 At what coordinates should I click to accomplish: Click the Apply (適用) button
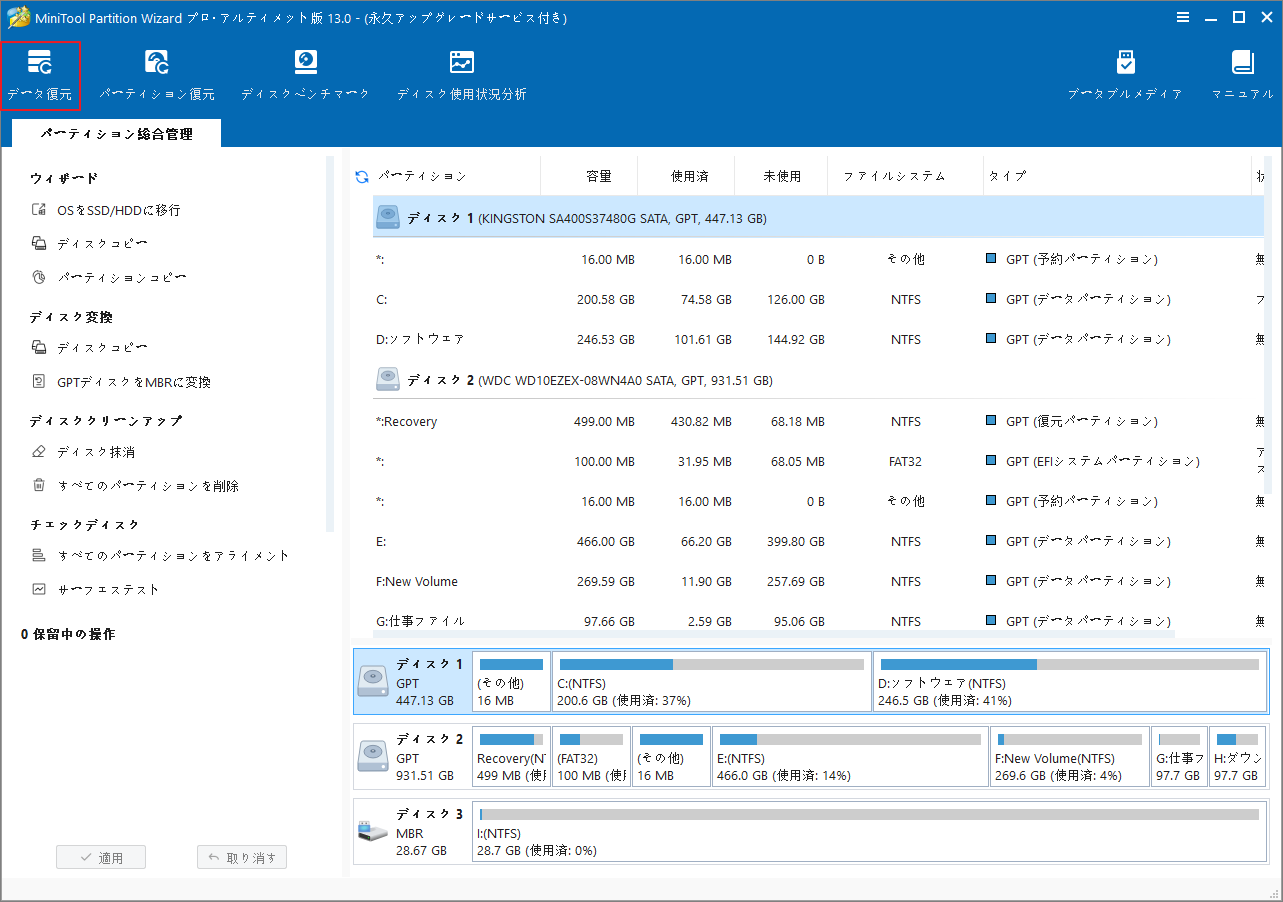tap(100, 856)
